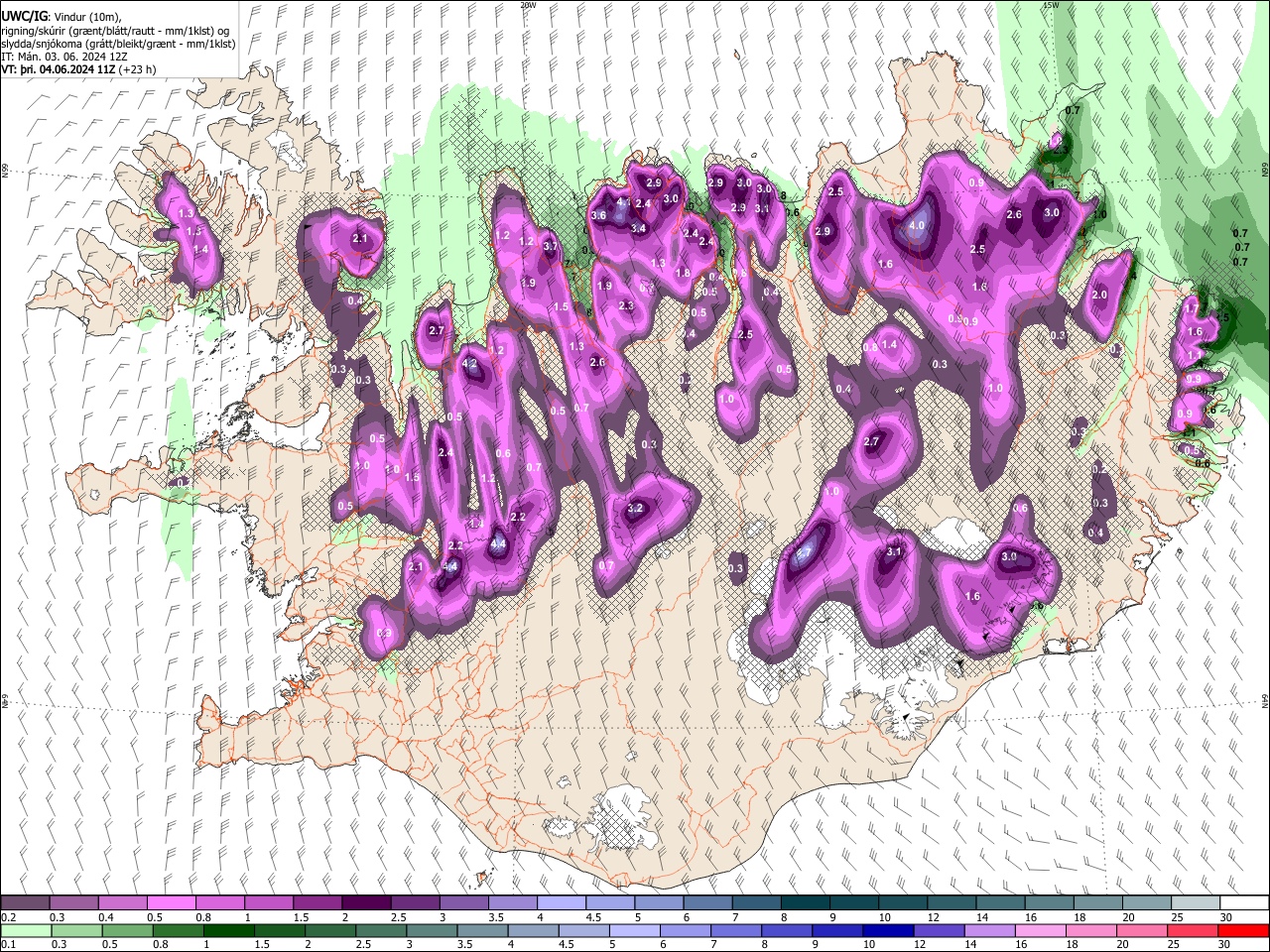Click the 'IT: Mán. 03. 06. 2024 12Z' initial time
Image resolution: width=1270 pixels, height=952 pixels.
64,57
